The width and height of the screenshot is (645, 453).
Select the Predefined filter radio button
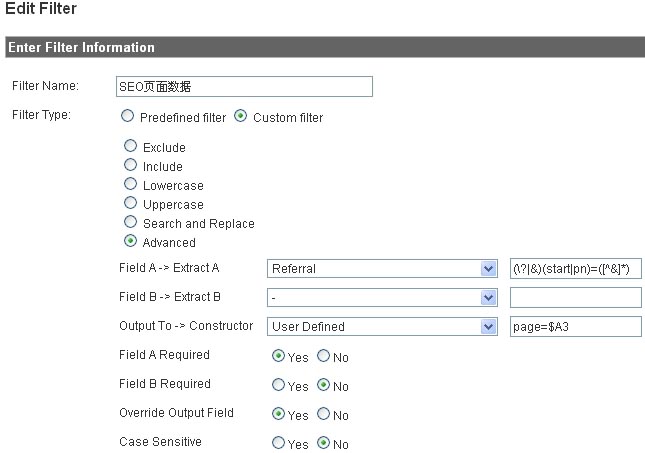pyautogui.click(x=128, y=116)
